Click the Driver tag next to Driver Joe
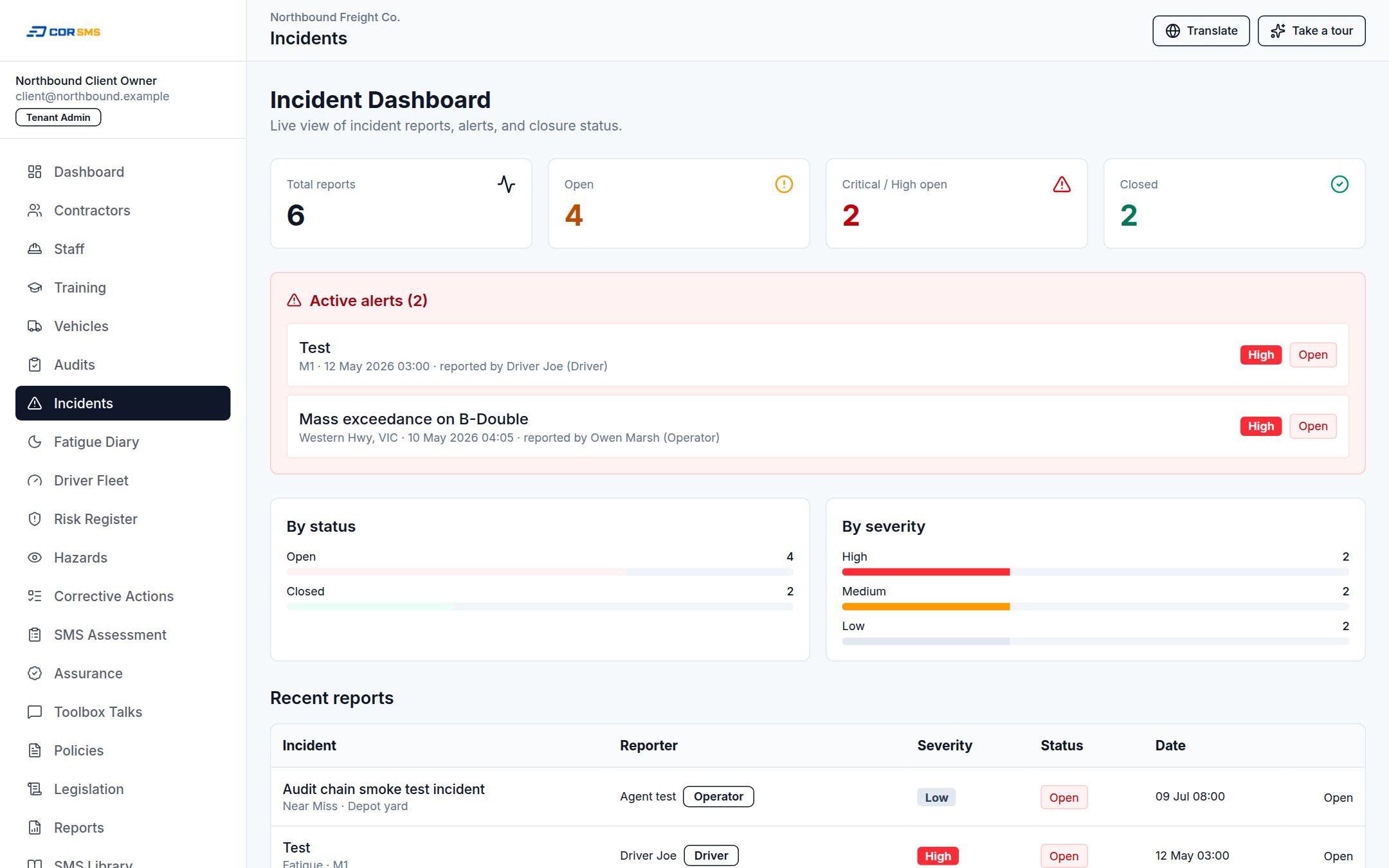This screenshot has height=868, width=1389. click(x=711, y=855)
